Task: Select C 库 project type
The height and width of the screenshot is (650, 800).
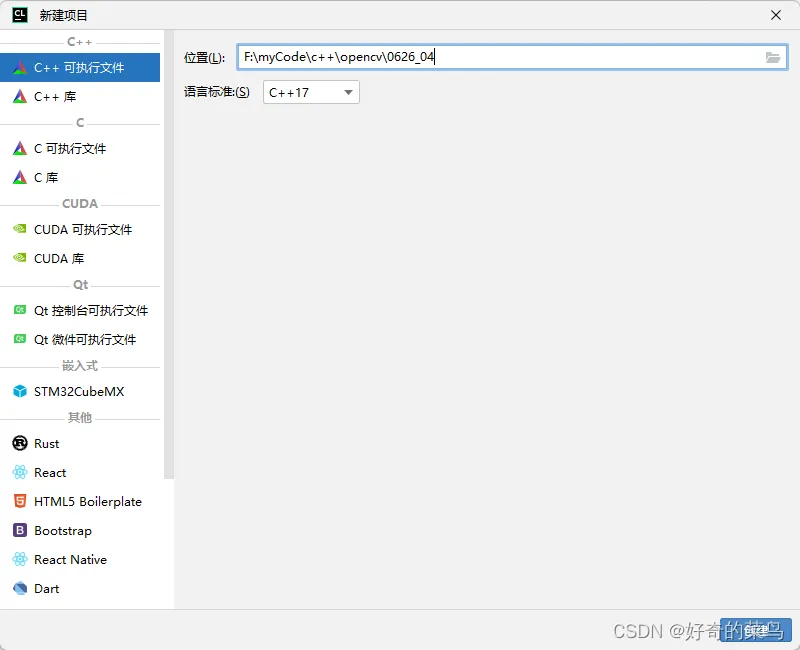Action: pos(80,178)
